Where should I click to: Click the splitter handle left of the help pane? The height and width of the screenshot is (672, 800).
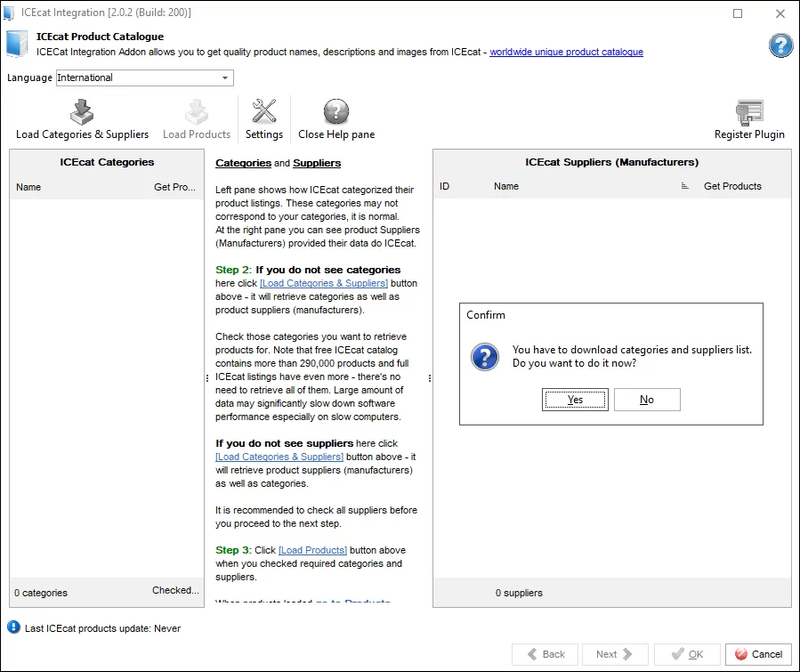pyautogui.click(x=208, y=378)
